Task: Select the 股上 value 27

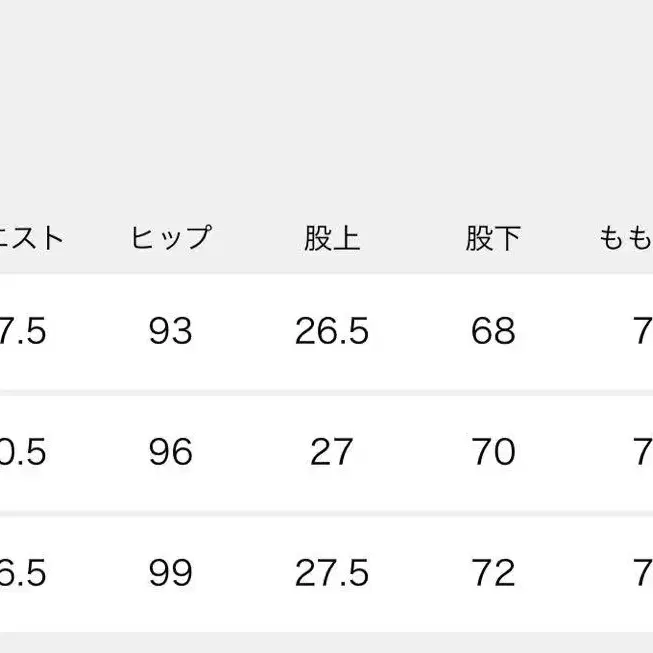Action: [332, 452]
